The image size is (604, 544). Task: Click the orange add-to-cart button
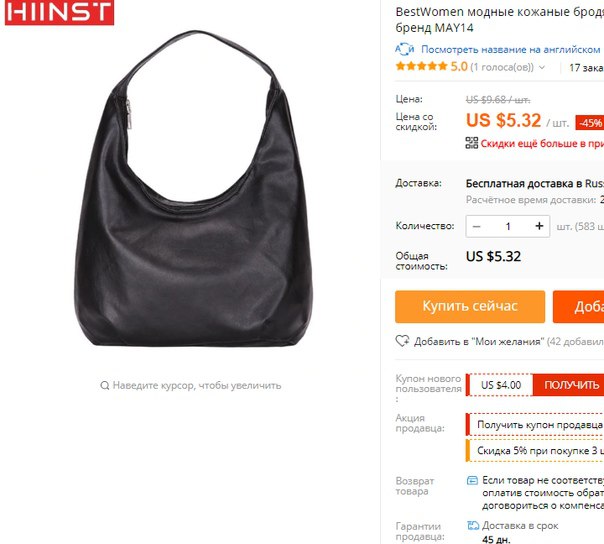coord(578,306)
